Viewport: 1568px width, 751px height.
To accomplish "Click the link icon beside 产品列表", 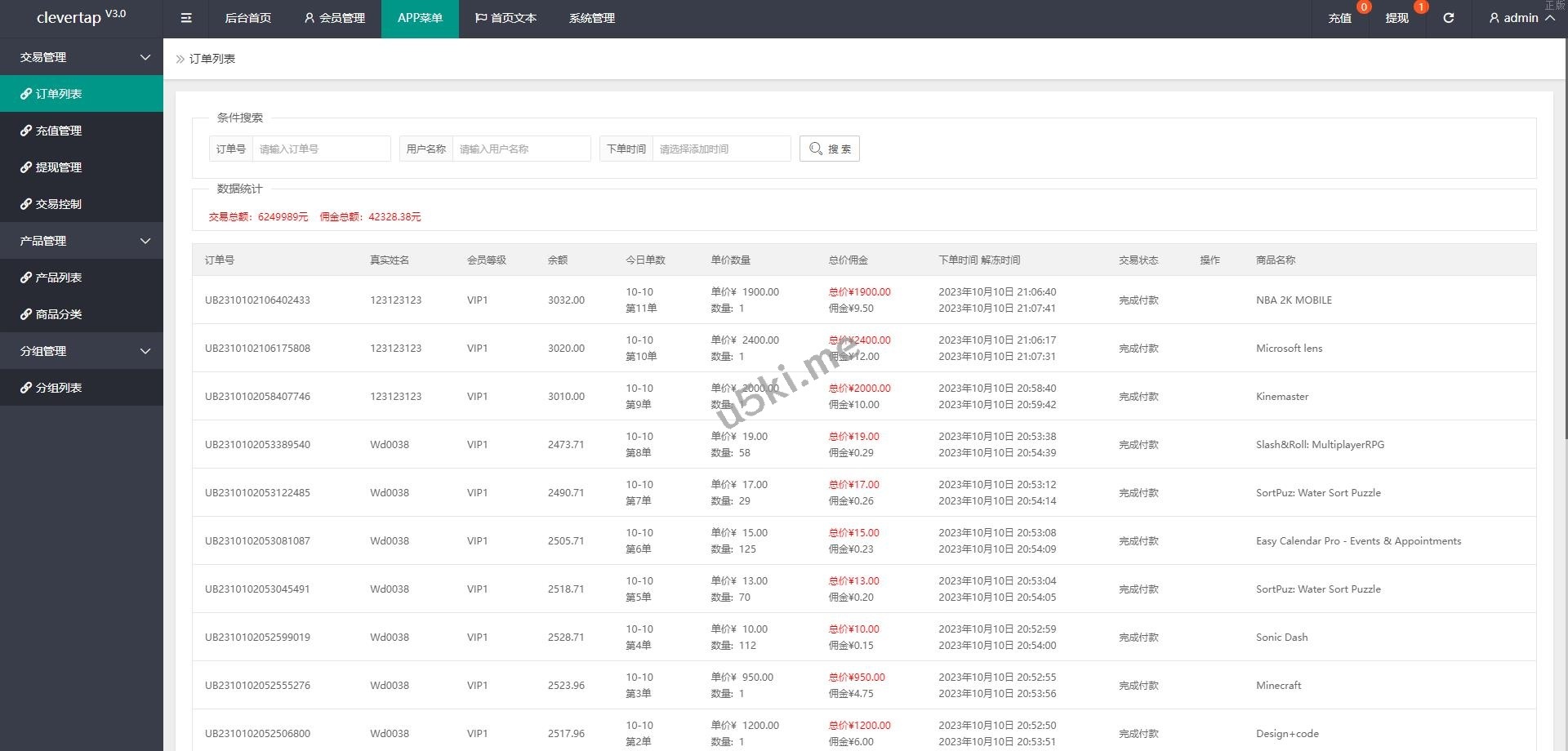I will pos(26,278).
